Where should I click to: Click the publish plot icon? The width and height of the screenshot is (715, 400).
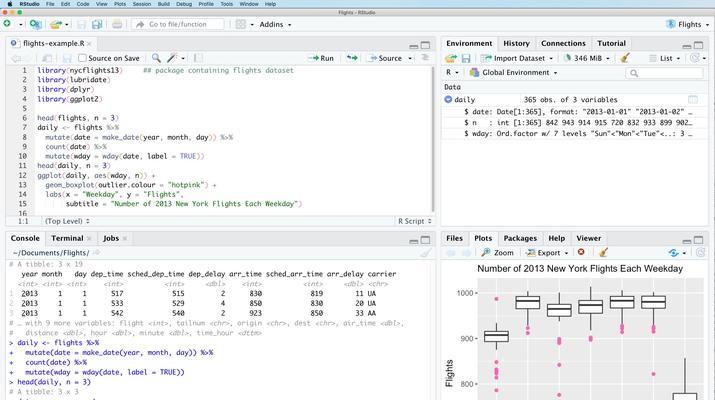674,252
